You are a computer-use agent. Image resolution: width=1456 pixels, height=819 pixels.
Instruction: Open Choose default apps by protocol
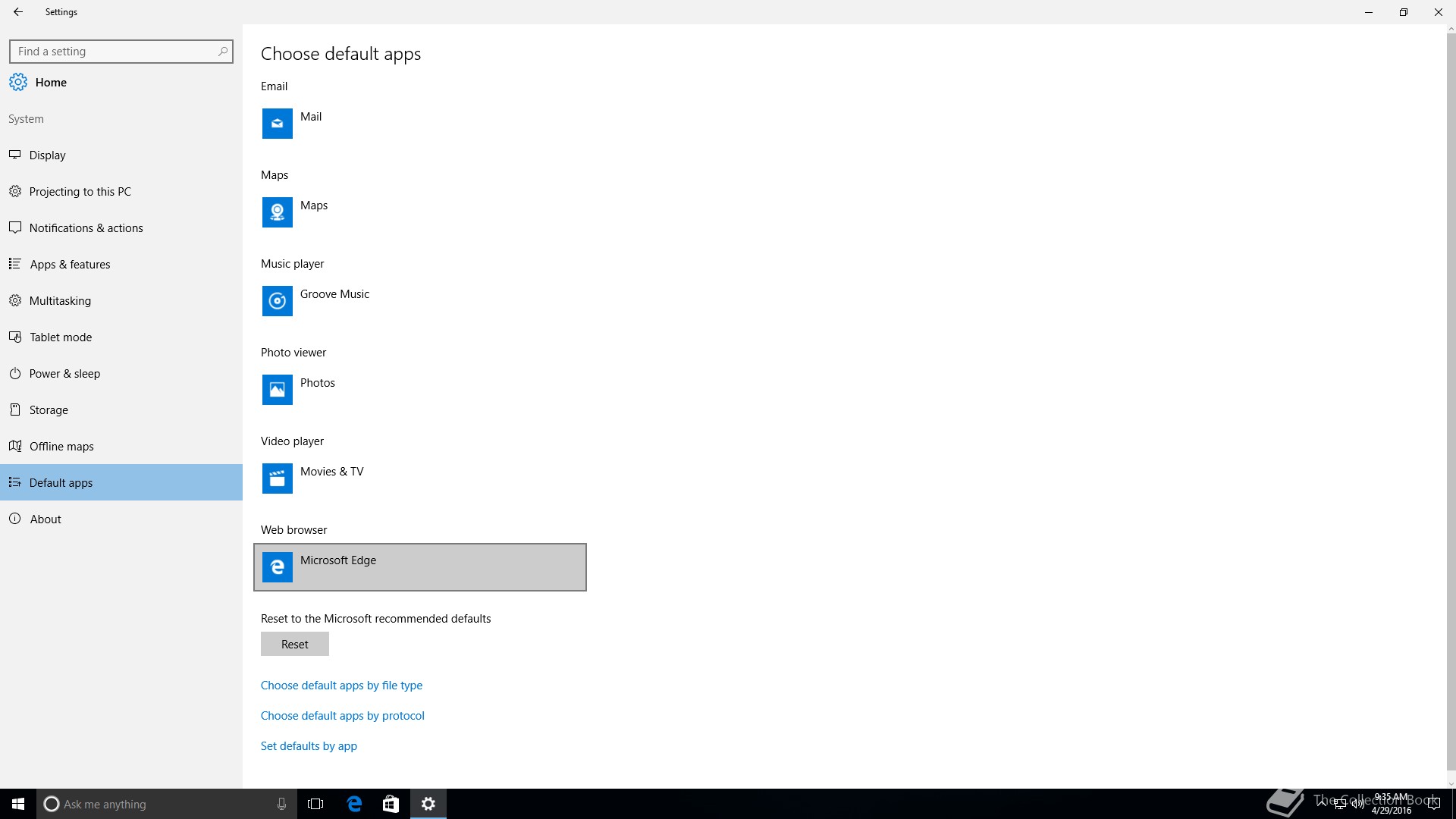tap(343, 715)
